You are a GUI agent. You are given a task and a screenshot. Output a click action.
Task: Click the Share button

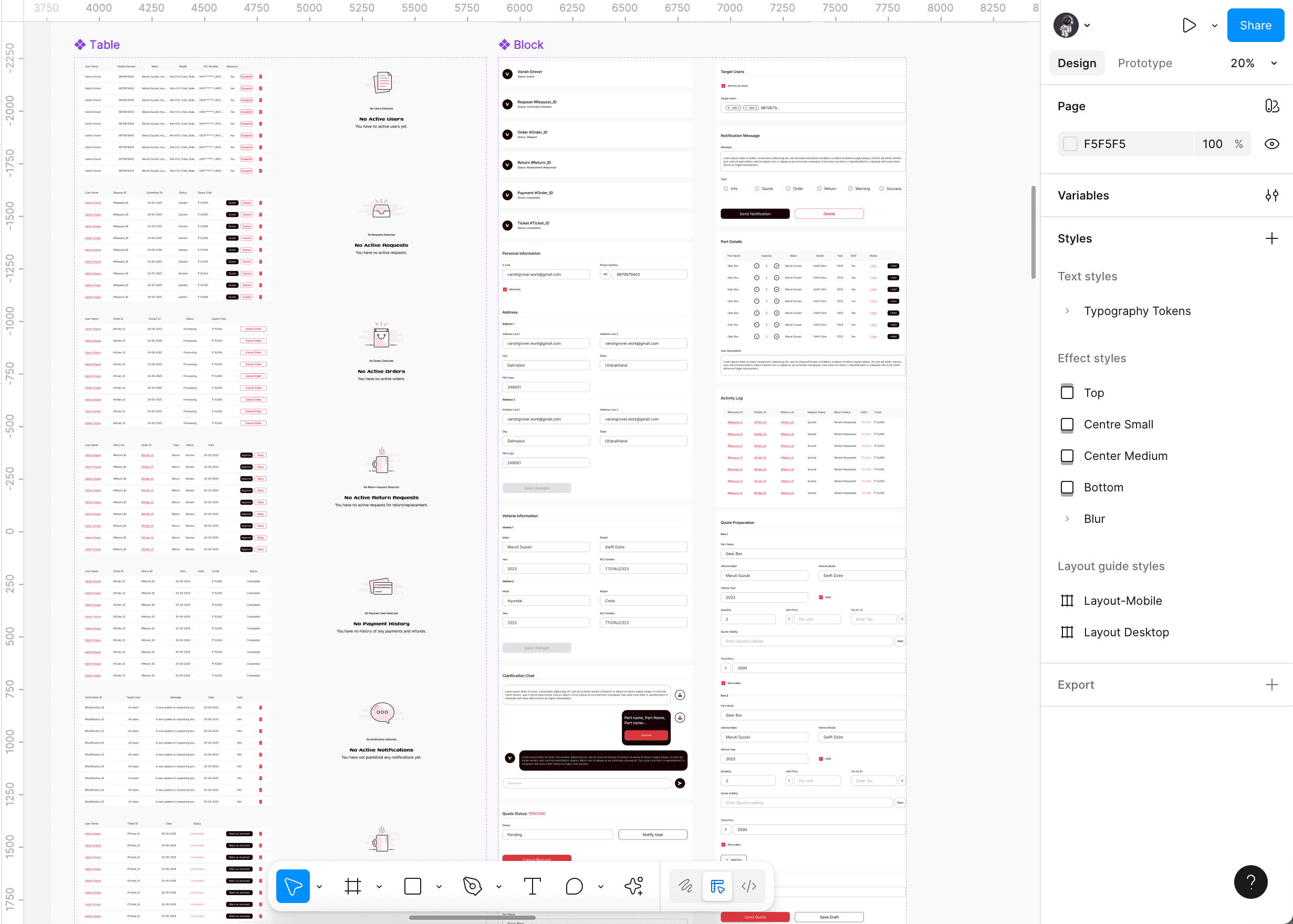[1255, 25]
